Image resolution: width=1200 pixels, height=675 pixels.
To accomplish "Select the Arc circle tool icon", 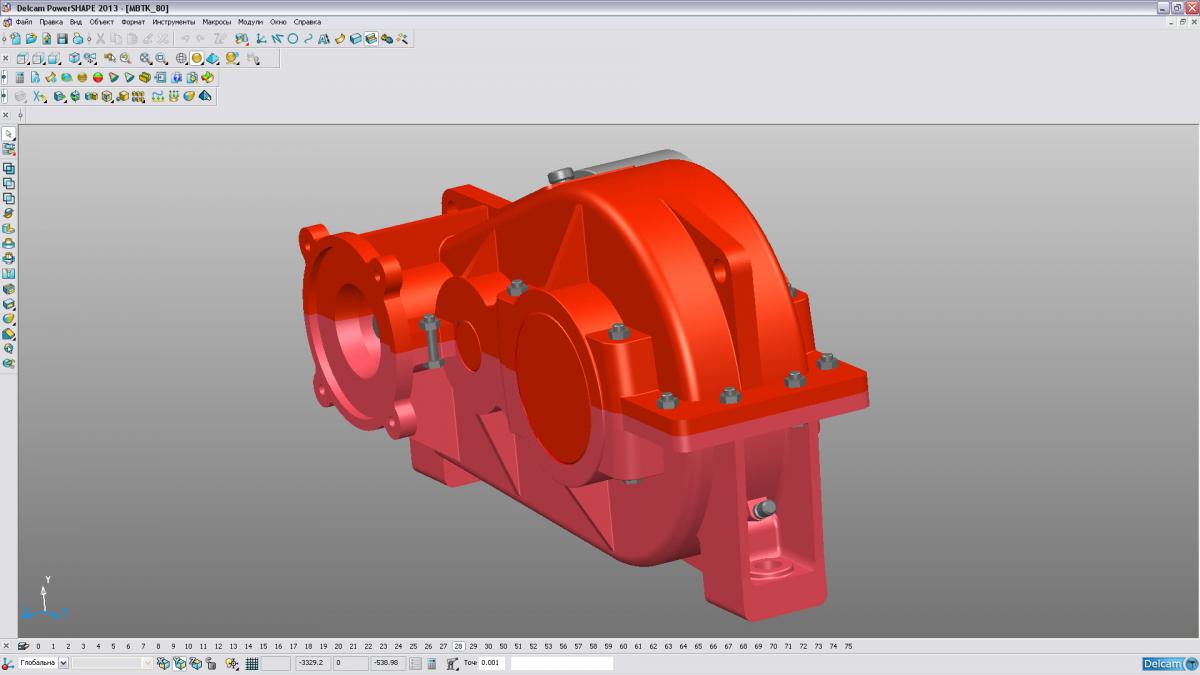I will tap(292, 39).
